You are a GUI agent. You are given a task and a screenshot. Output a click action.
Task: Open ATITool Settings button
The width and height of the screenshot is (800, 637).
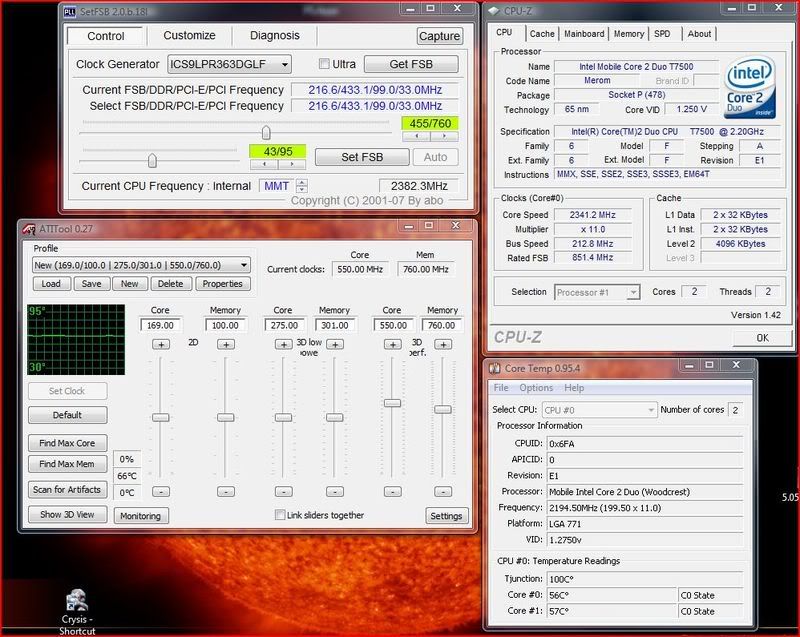[x=446, y=516]
